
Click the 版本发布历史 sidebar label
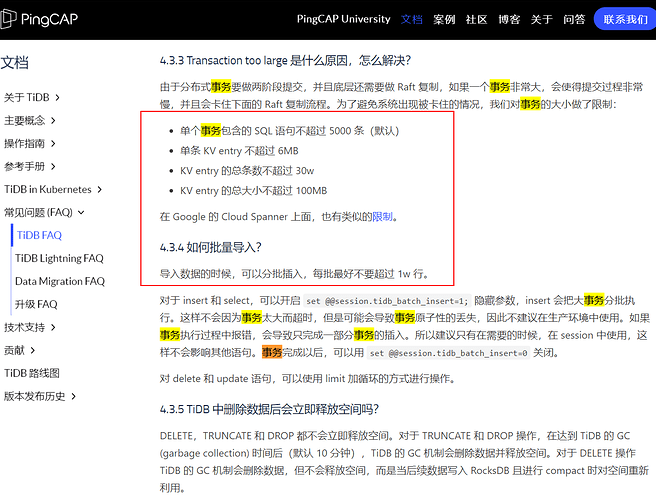[35, 396]
